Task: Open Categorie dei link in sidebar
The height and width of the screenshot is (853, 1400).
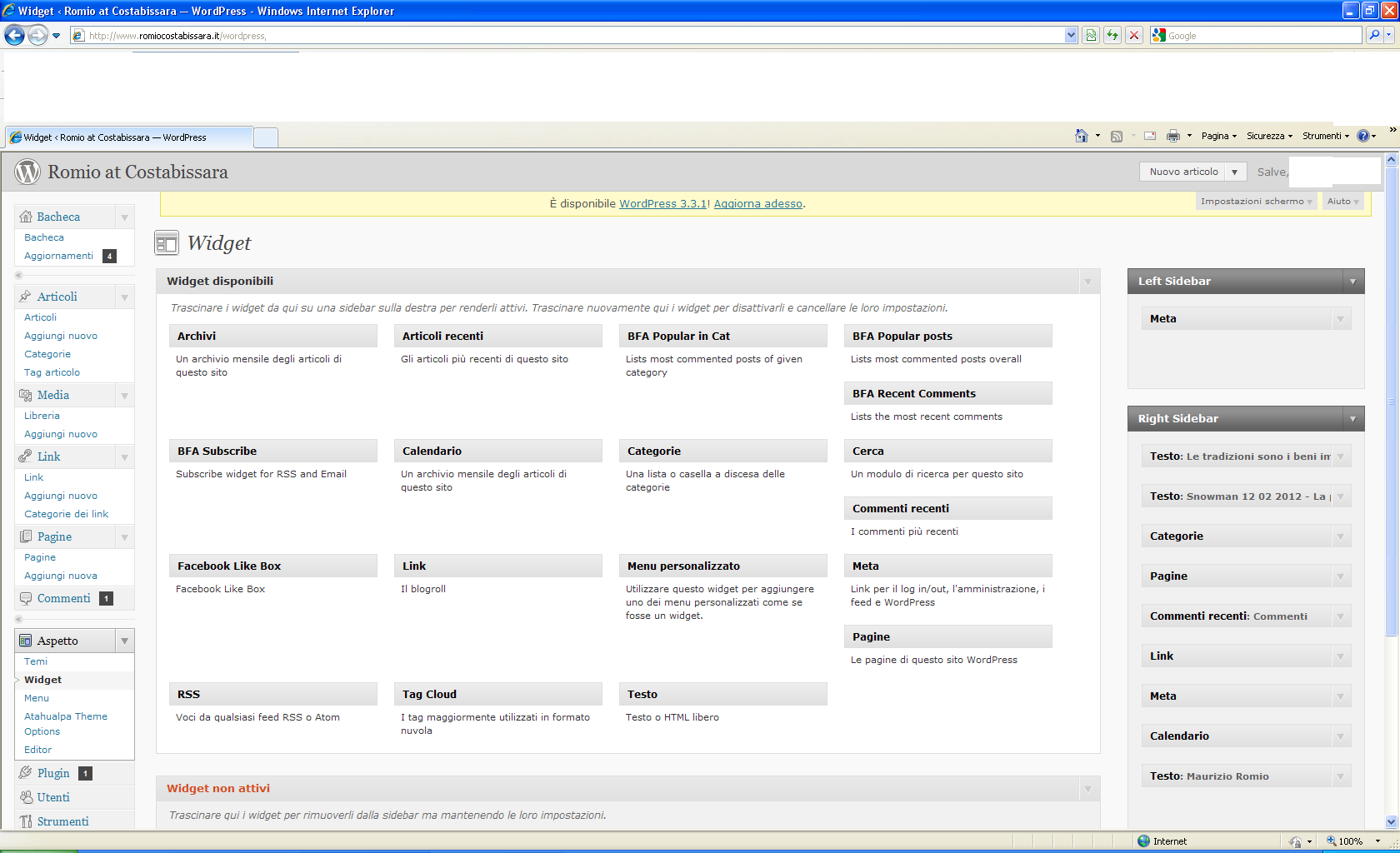Action: 66,514
